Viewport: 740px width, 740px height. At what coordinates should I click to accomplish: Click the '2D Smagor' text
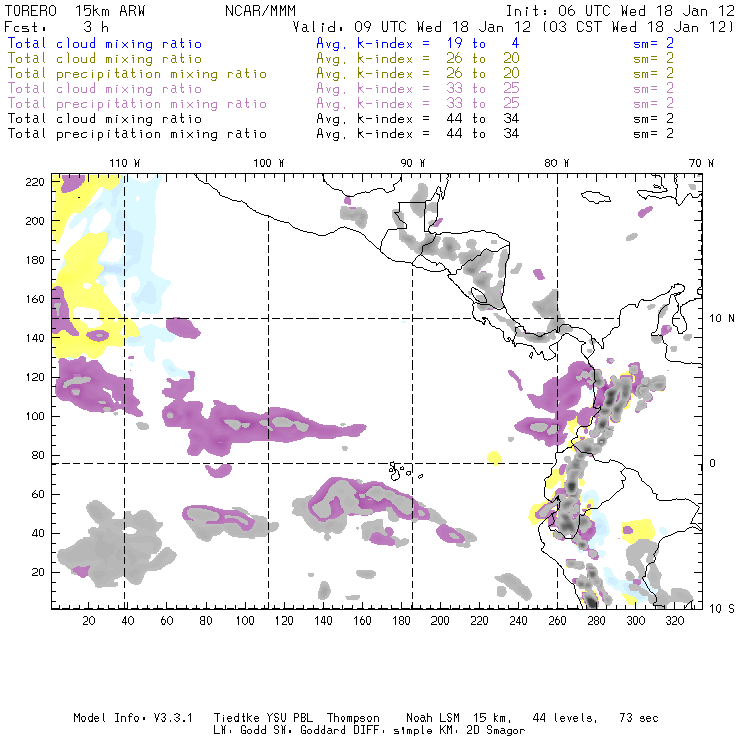(x=496, y=731)
